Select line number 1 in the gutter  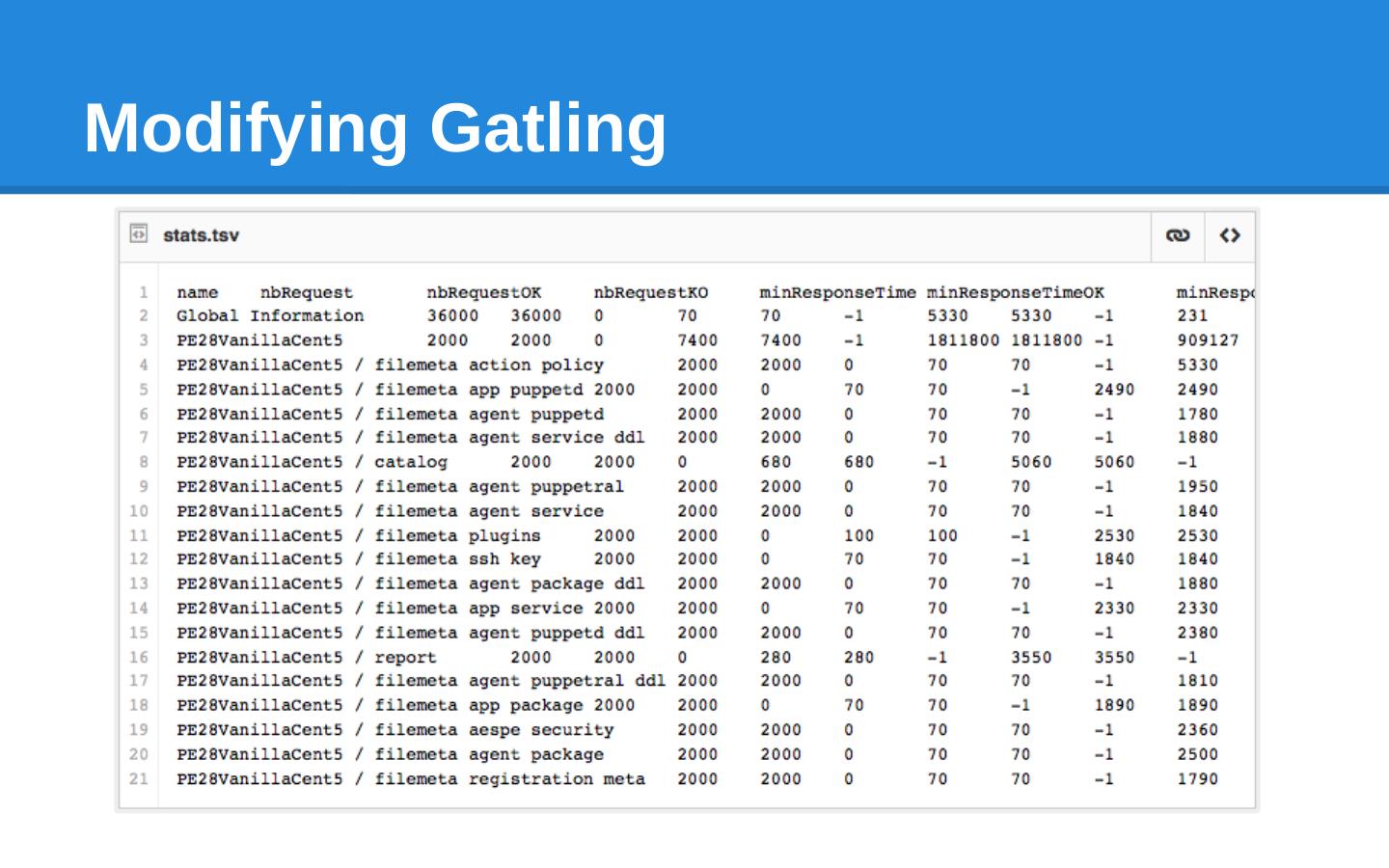(x=143, y=292)
